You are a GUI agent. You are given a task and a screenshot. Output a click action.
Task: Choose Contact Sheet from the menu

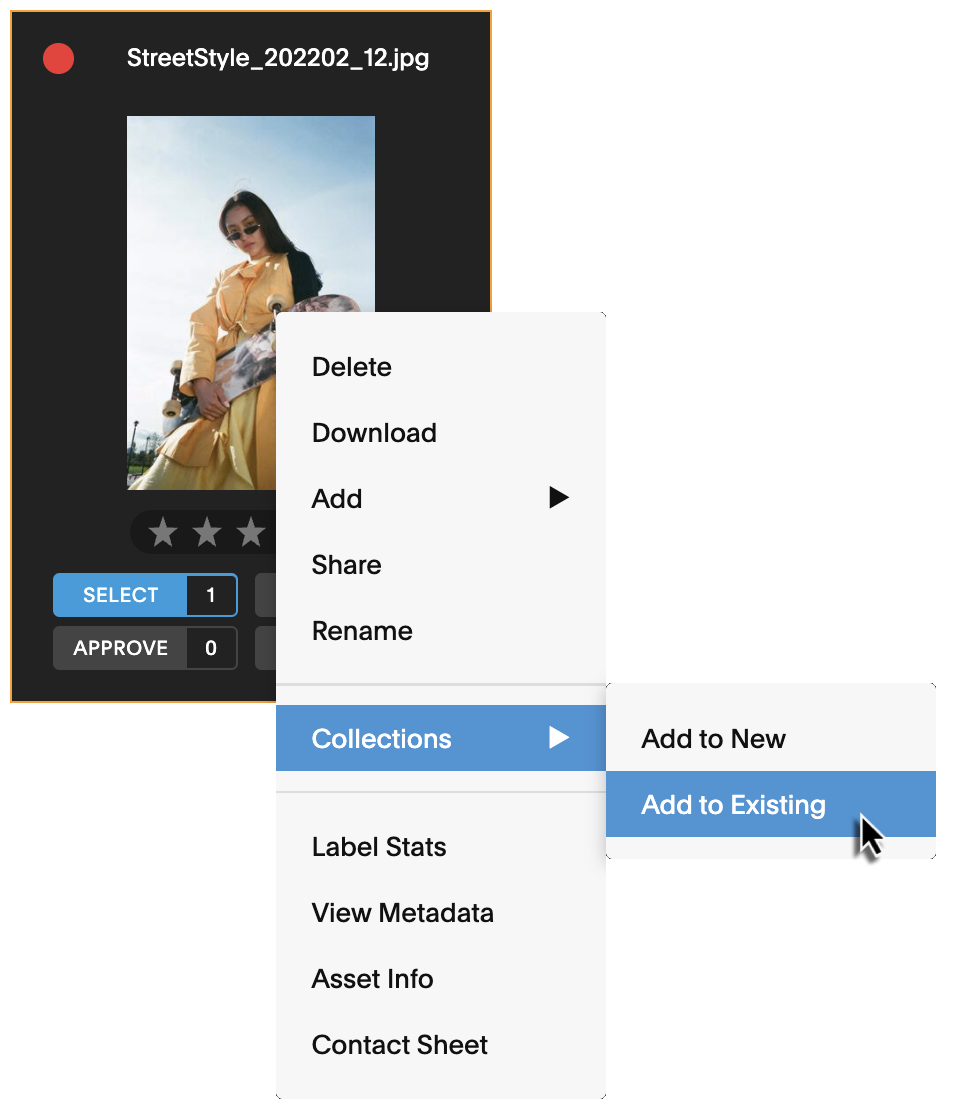(441, 1045)
